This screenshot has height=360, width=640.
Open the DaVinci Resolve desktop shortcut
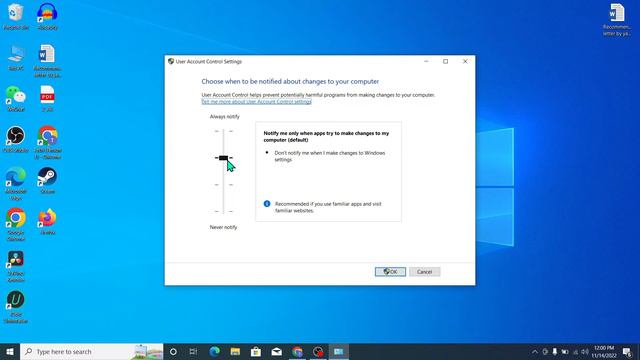coord(16,266)
